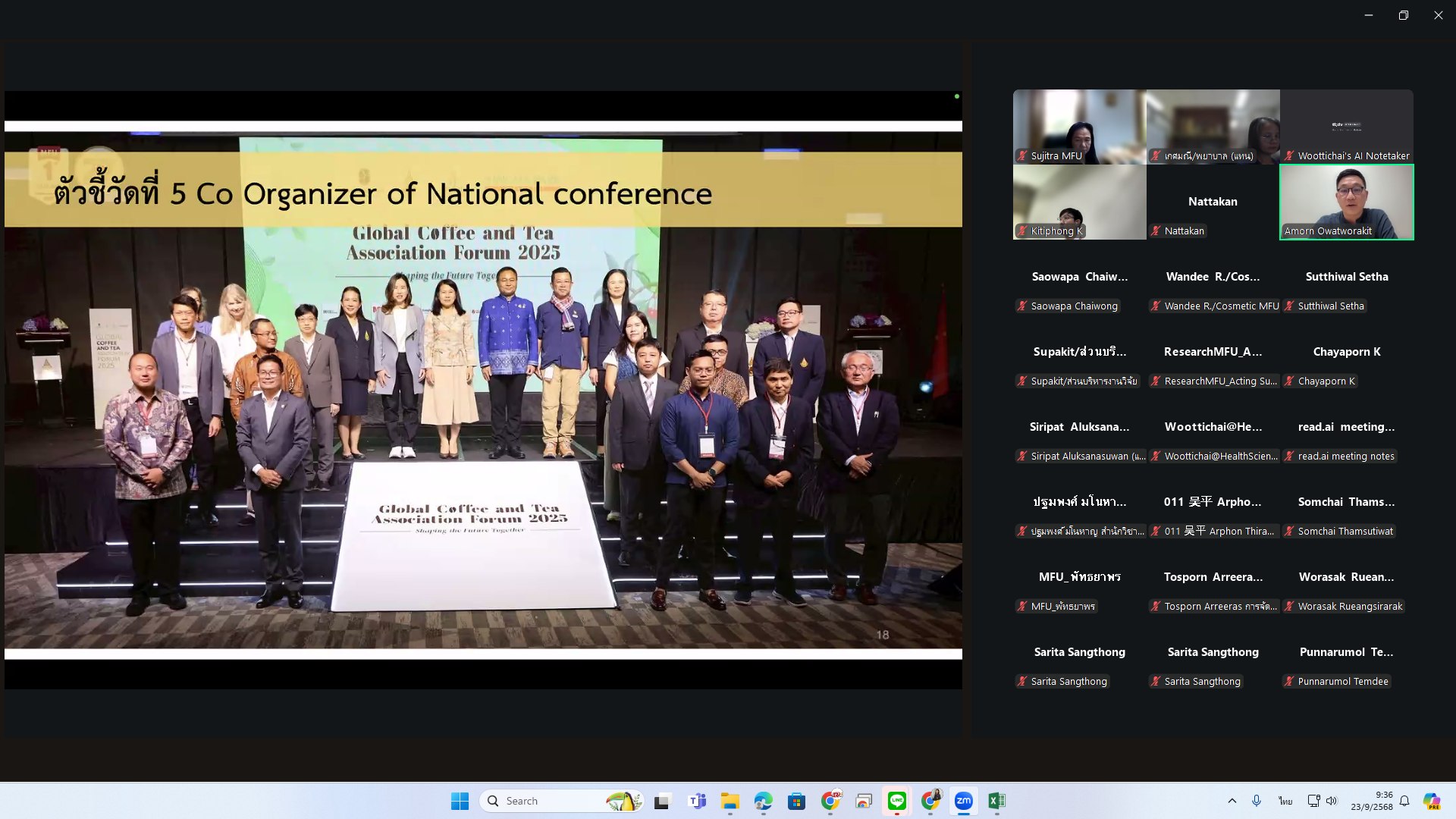This screenshot has height=819, width=1456.
Task: Open Microsoft Store taskbar icon
Action: (x=796, y=801)
